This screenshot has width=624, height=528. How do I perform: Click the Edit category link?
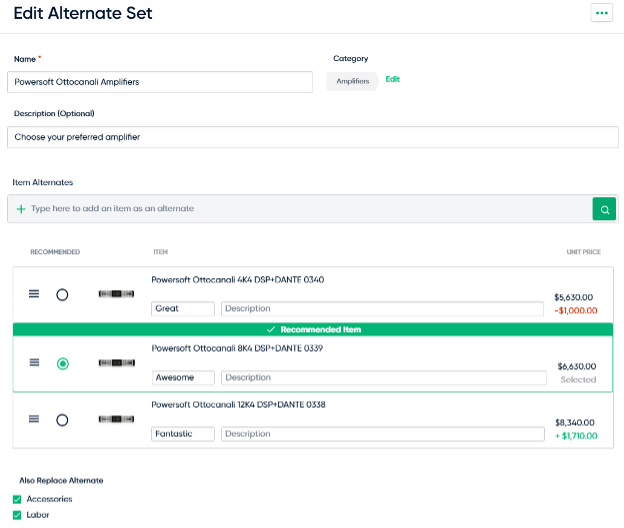click(x=392, y=79)
